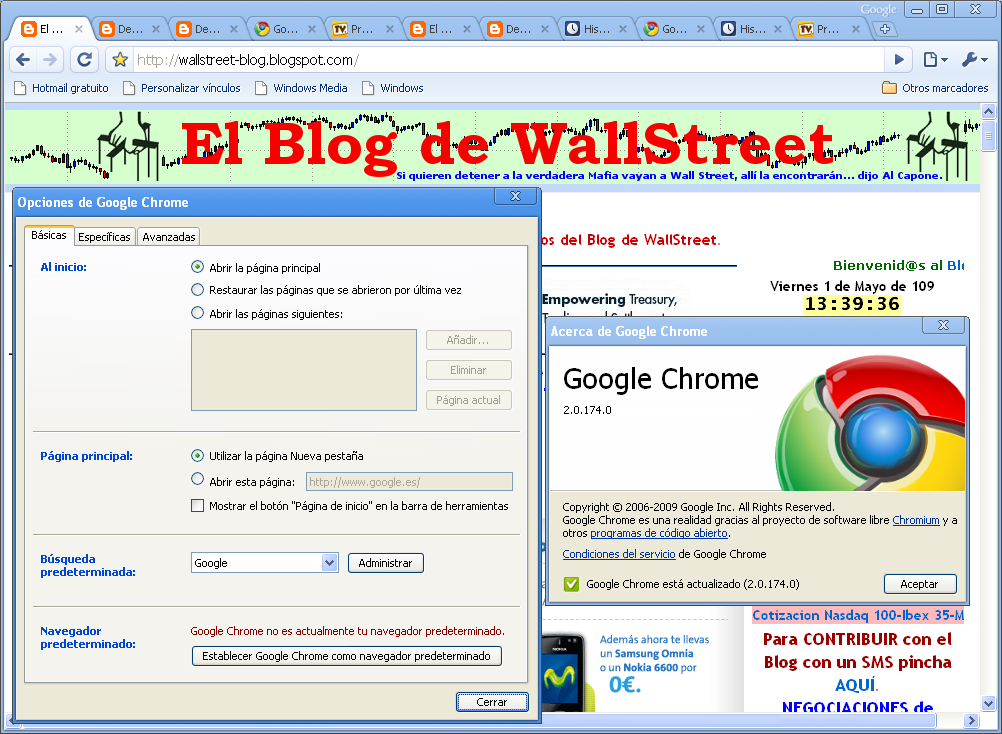
Task: Click the "Cotizacion Nasdaq 100-Ibex 35" heading
Action: point(858,615)
